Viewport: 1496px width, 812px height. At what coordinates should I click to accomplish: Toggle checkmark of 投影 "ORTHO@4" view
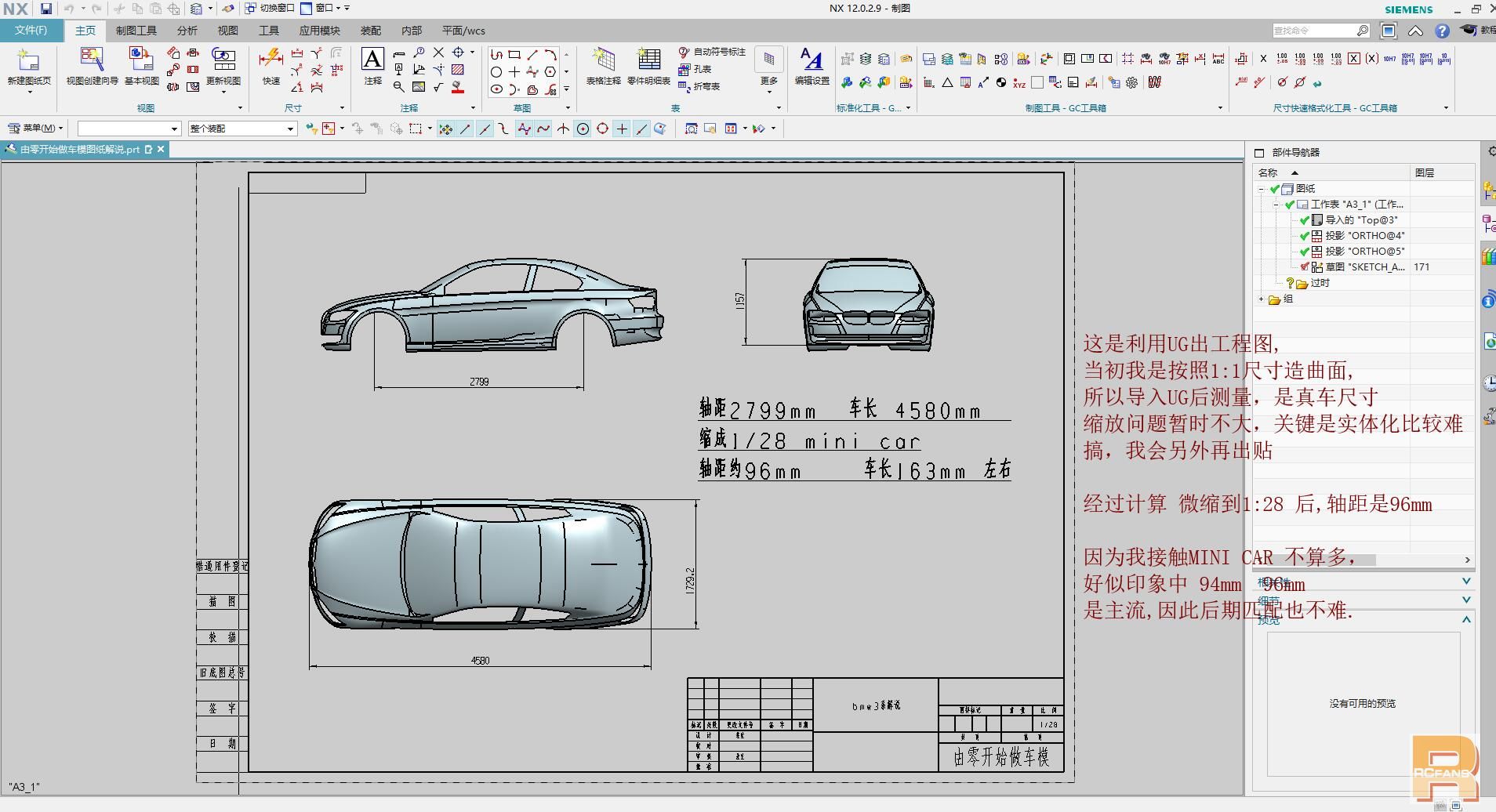coord(1305,236)
